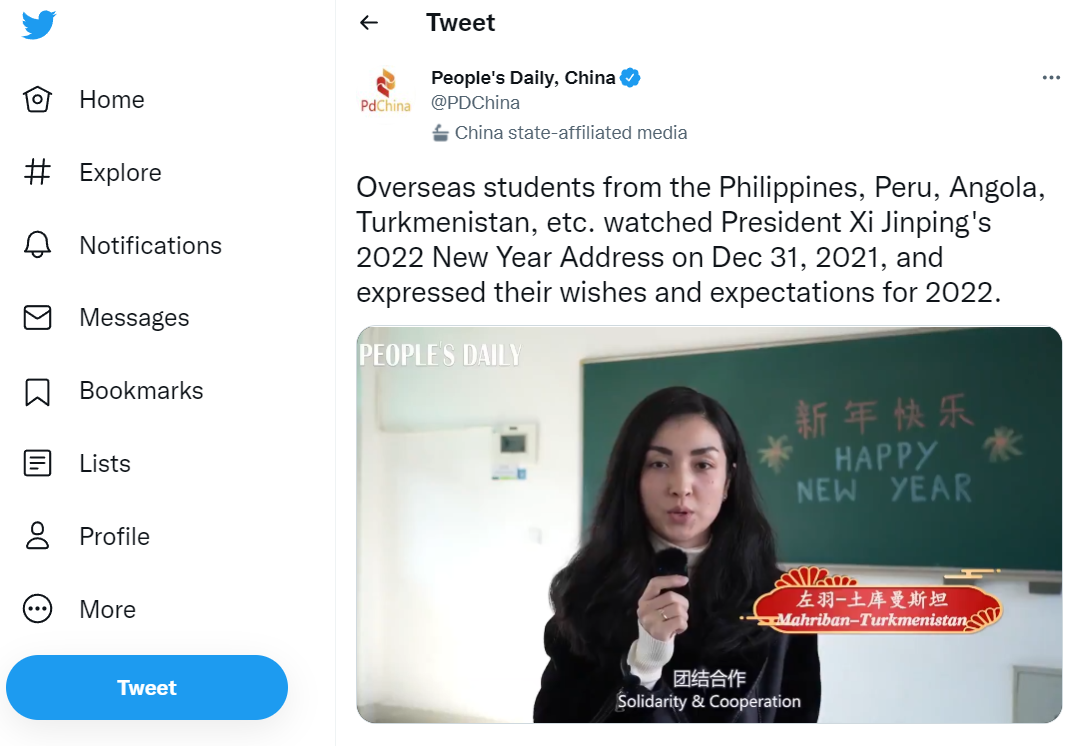Viewport: 1083px width, 746px height.
Task: Expand the More circle-dots menu
Action: click(x=37, y=609)
